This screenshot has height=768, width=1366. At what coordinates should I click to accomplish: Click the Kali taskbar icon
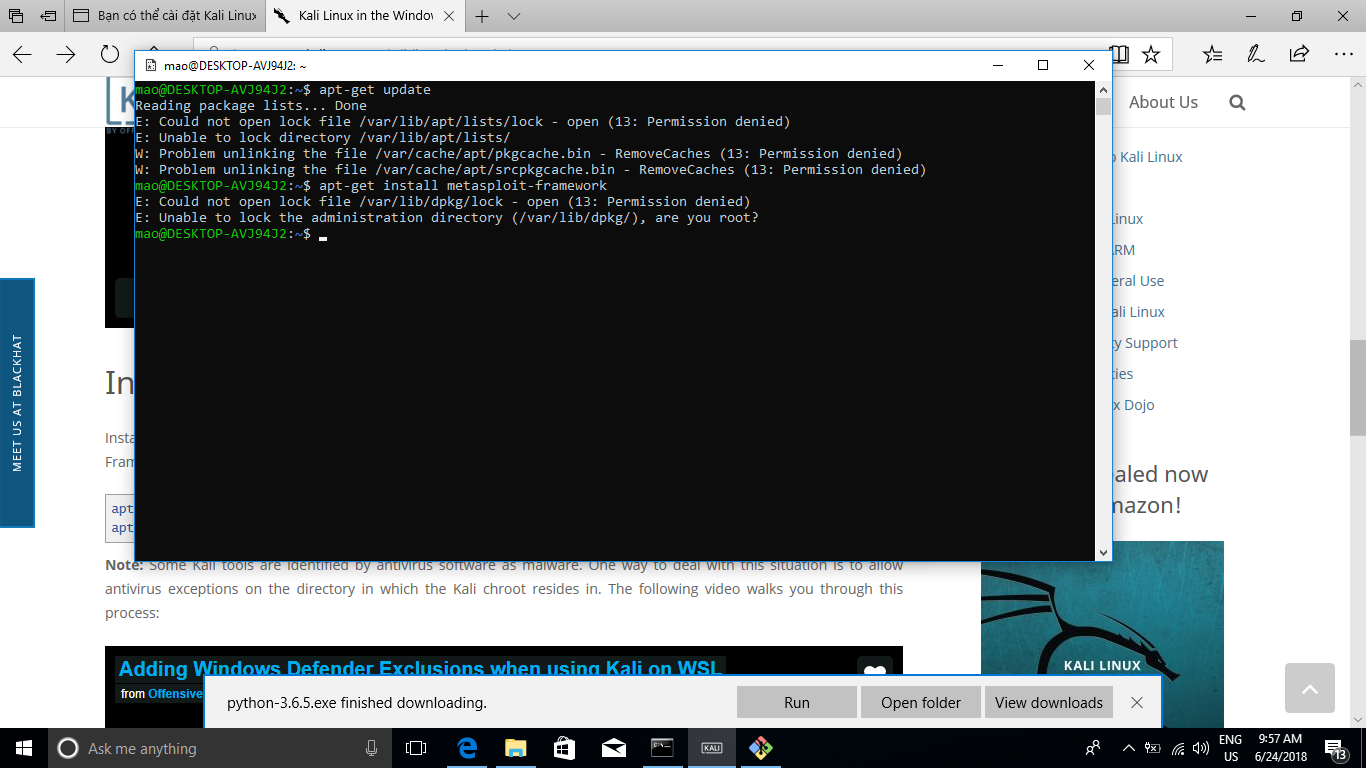tap(711, 748)
